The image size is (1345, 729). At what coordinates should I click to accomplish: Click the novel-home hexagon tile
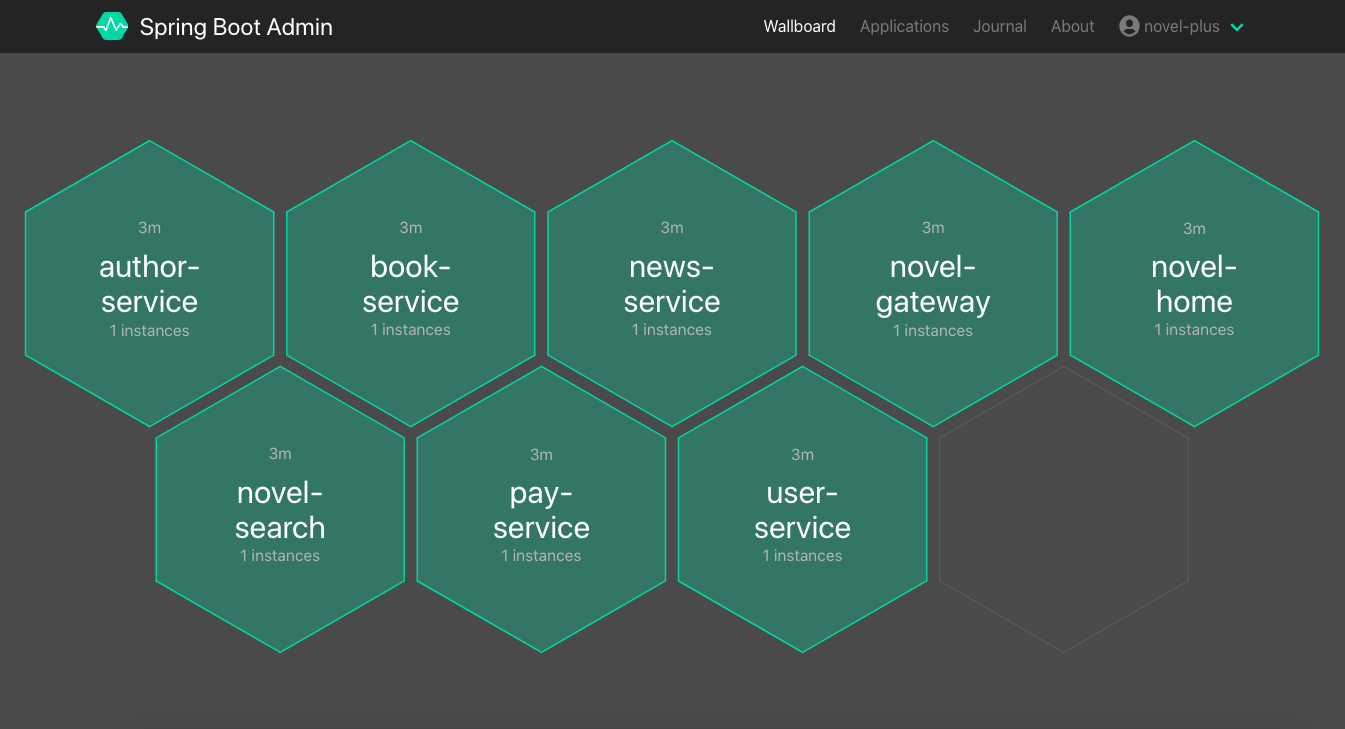[x=1194, y=283]
